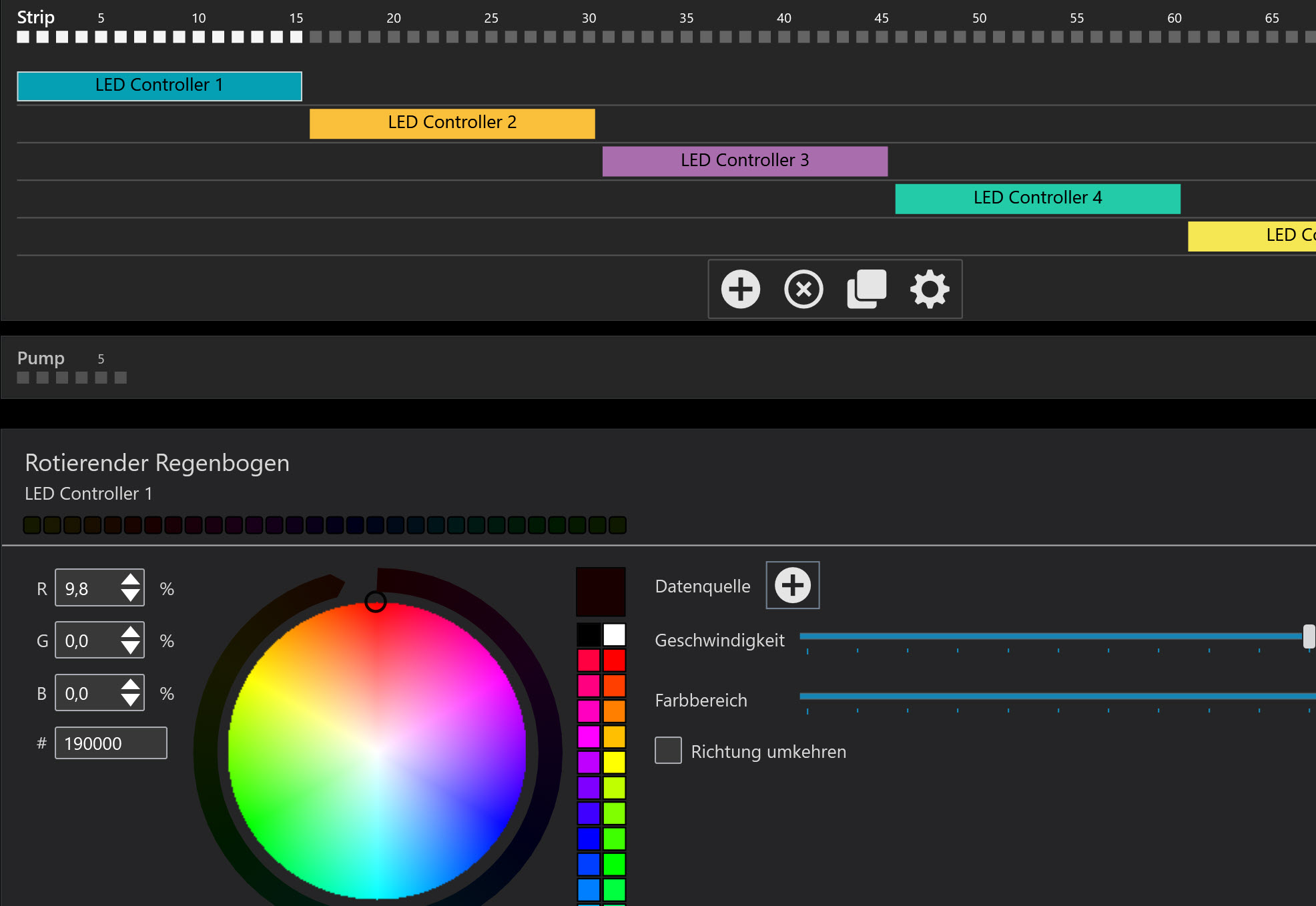Select LED Controller 2 effect bar
The image size is (1316, 906).
452,123
